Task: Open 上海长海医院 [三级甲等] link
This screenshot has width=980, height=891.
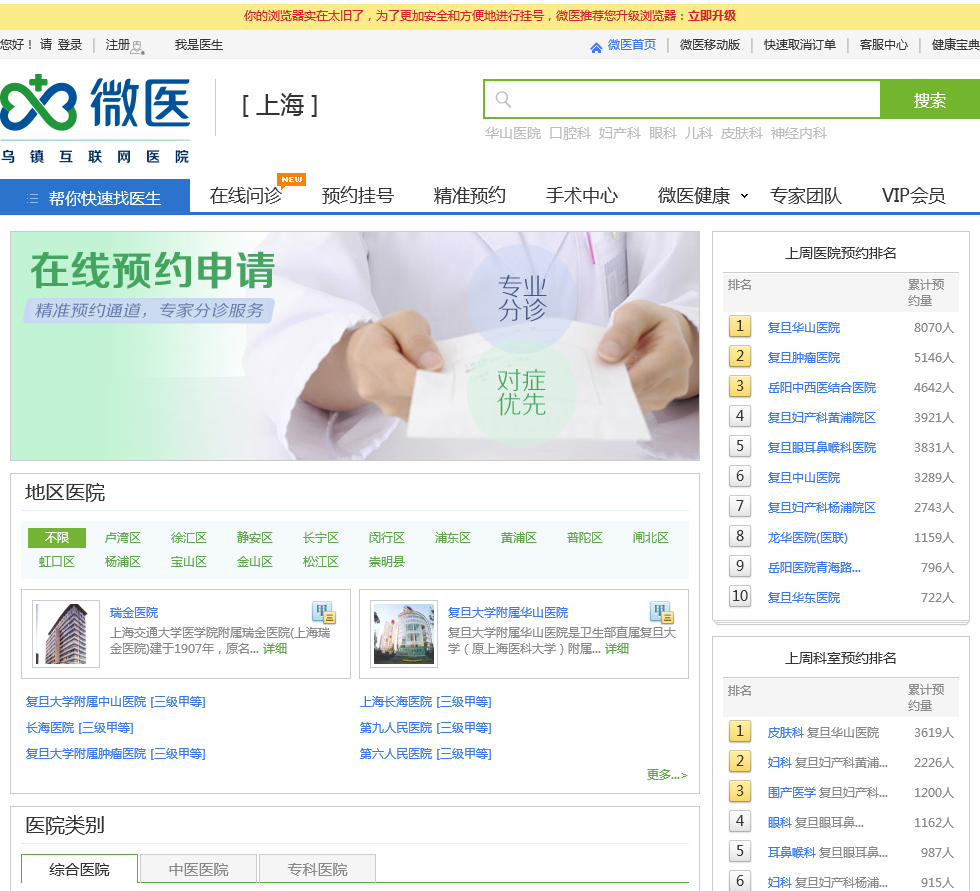Action: coord(426,702)
